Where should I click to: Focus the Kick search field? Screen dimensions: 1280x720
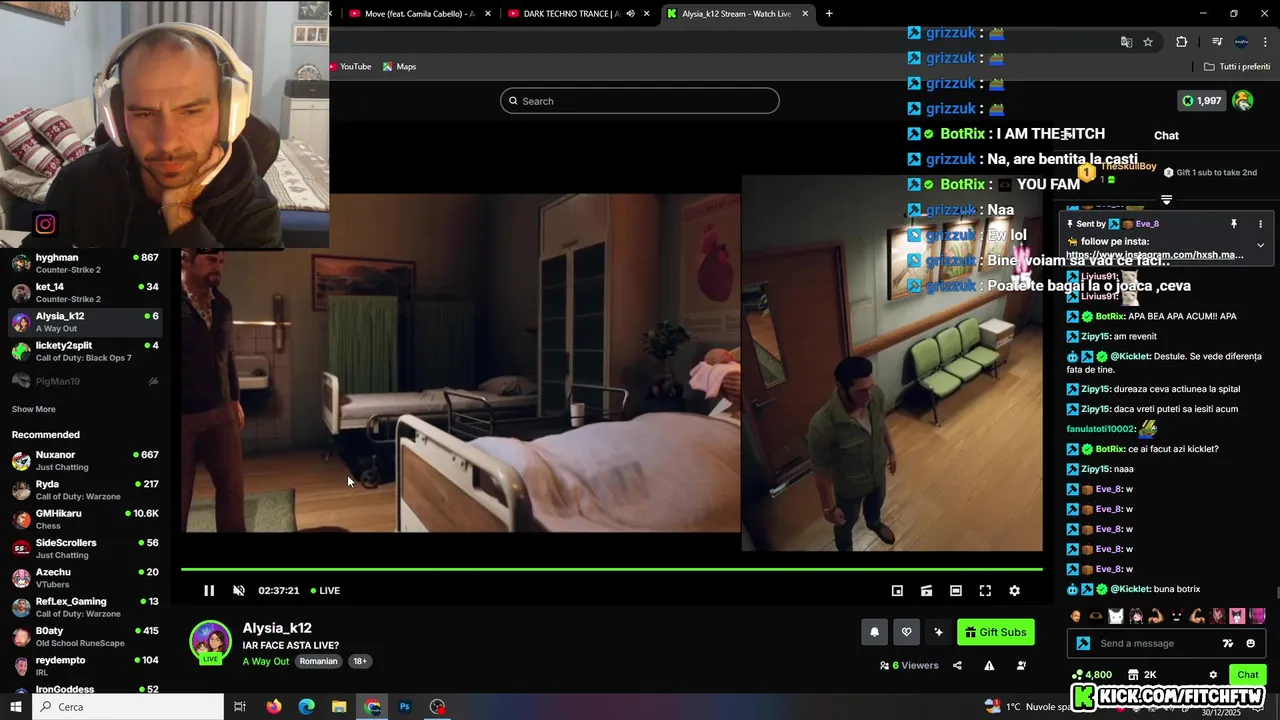click(640, 101)
